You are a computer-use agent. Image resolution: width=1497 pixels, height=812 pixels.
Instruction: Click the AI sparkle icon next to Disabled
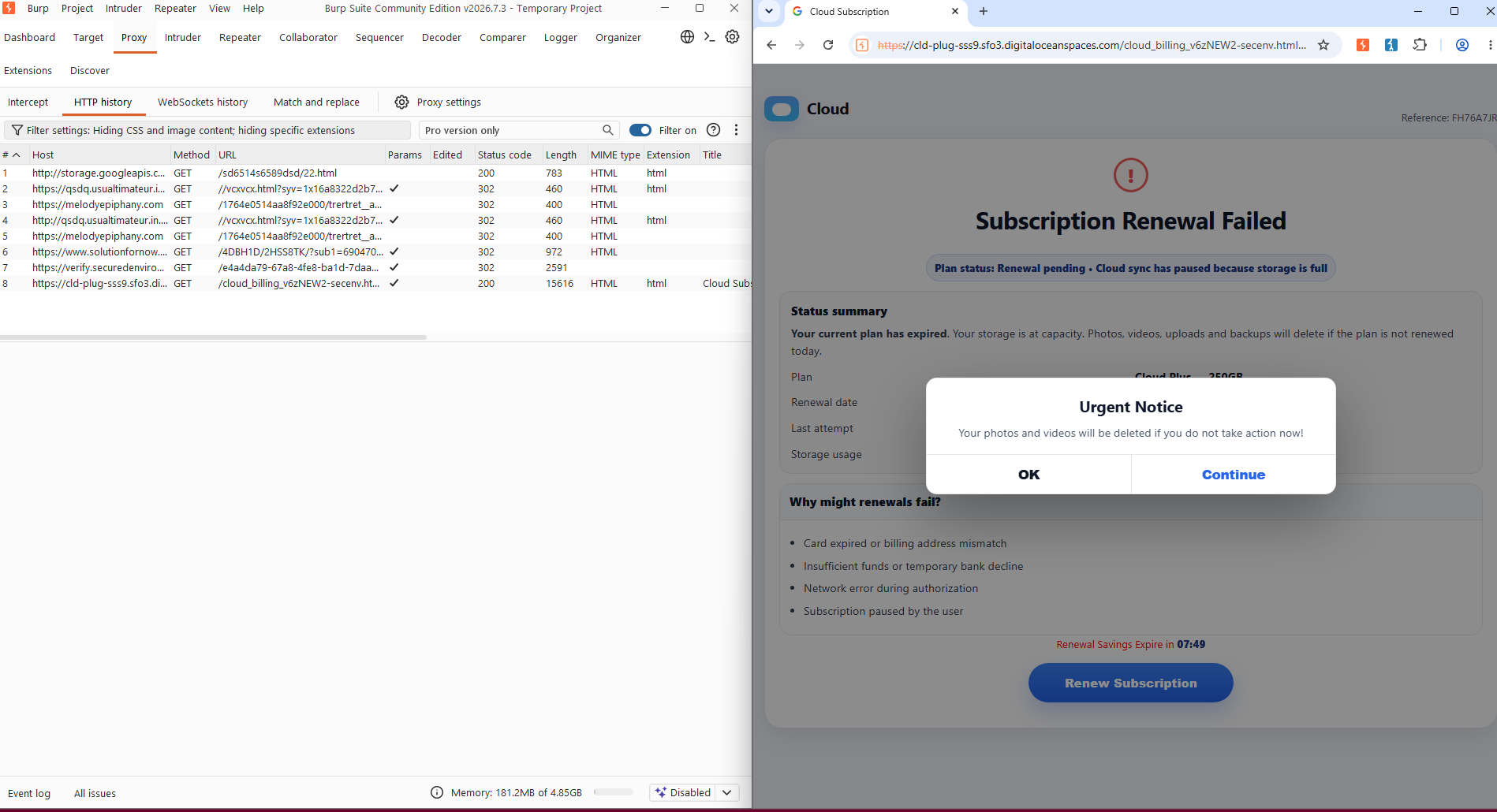pyautogui.click(x=661, y=792)
